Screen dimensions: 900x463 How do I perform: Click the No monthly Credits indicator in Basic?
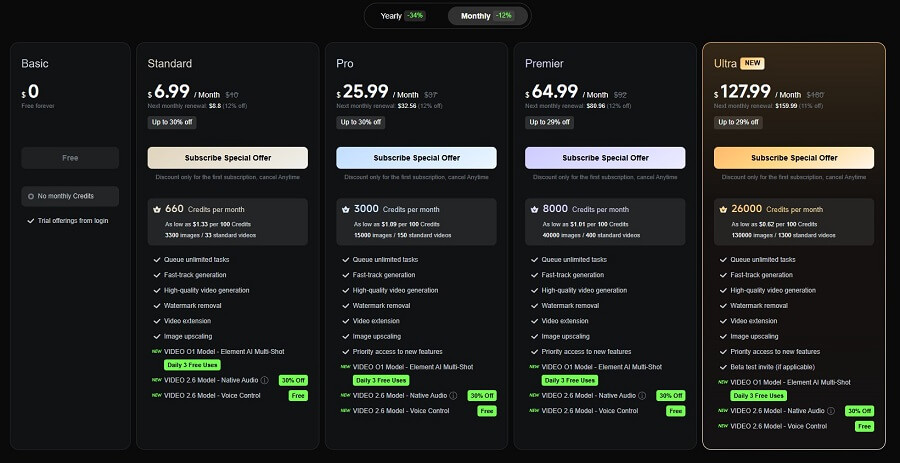click(x=70, y=196)
